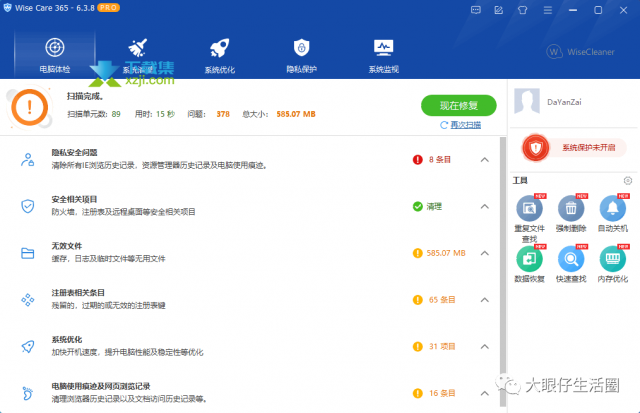
Task: Click the 65 条目 result text
Action: pyautogui.click(x=442, y=300)
